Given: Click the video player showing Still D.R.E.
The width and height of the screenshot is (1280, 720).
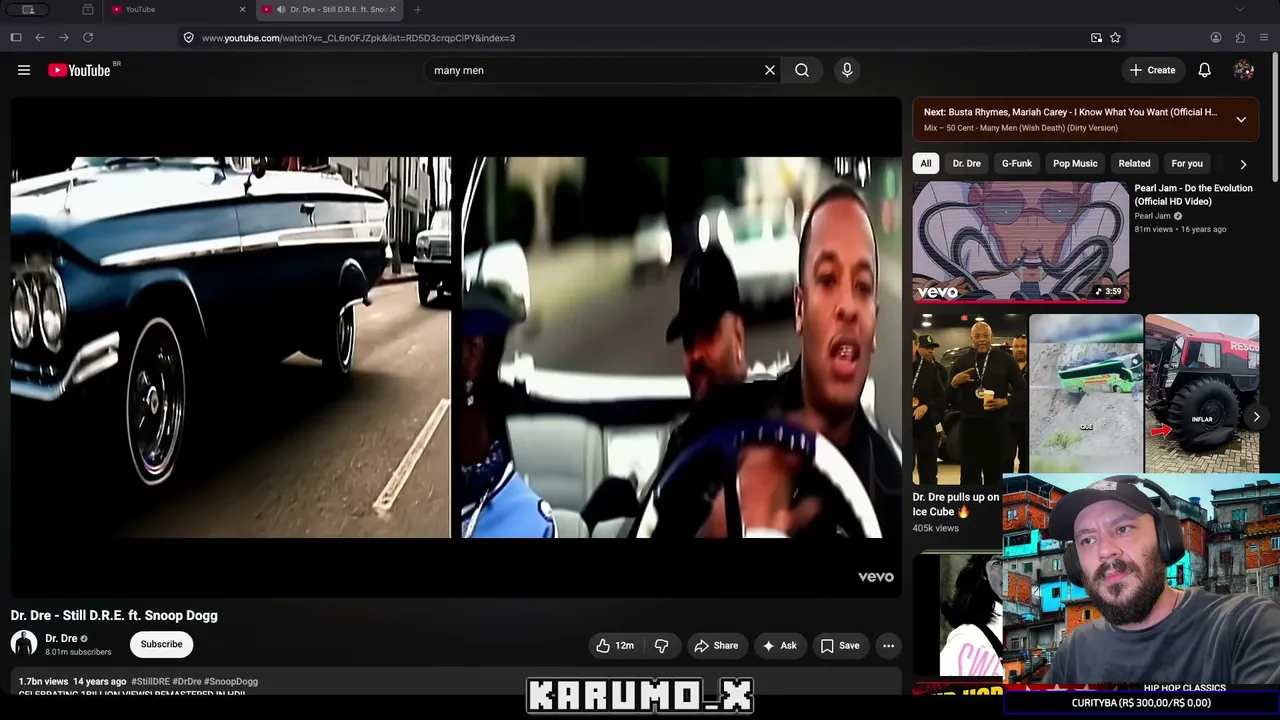Looking at the screenshot, I should (456, 347).
